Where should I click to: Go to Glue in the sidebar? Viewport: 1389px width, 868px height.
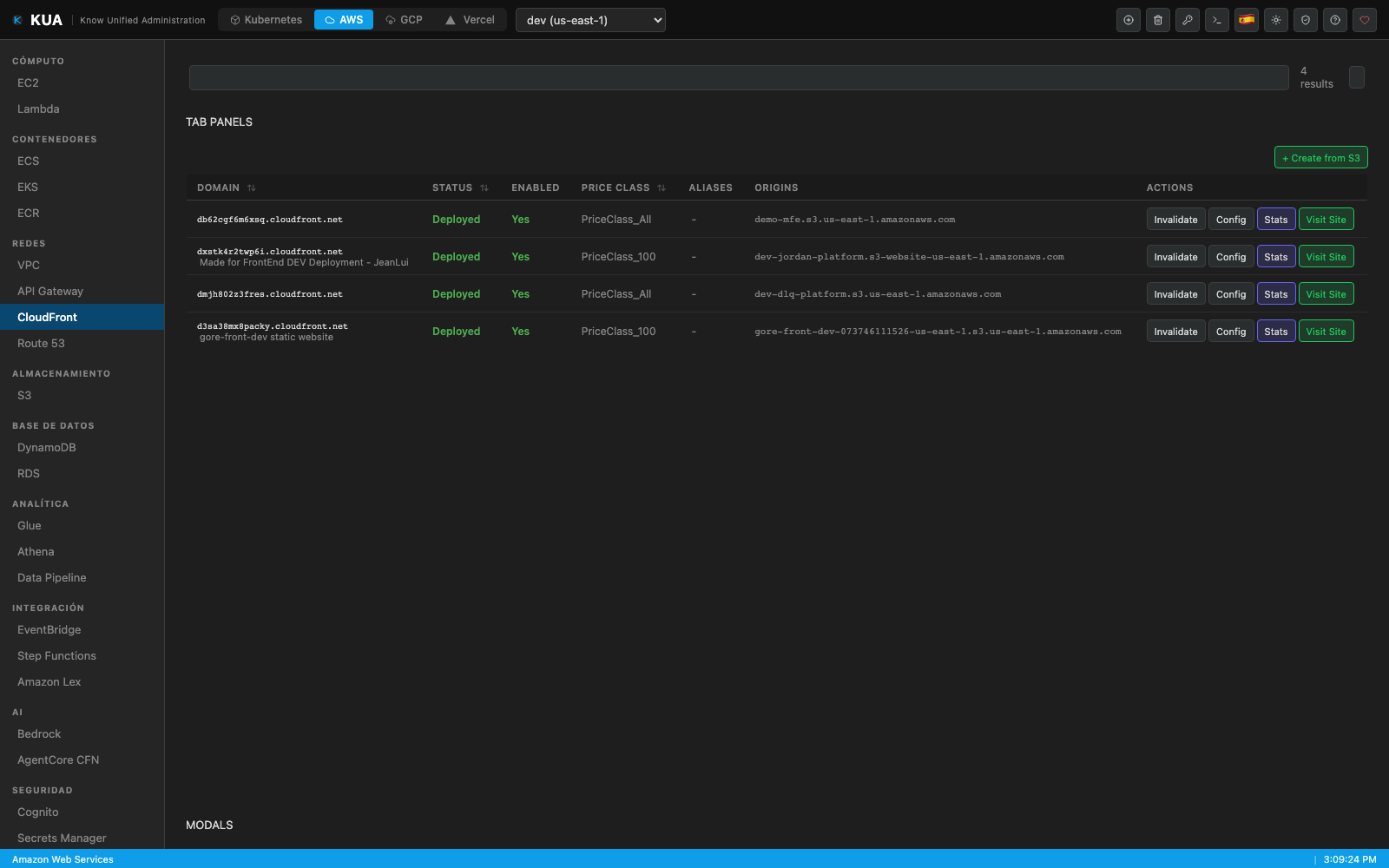pyautogui.click(x=82, y=526)
